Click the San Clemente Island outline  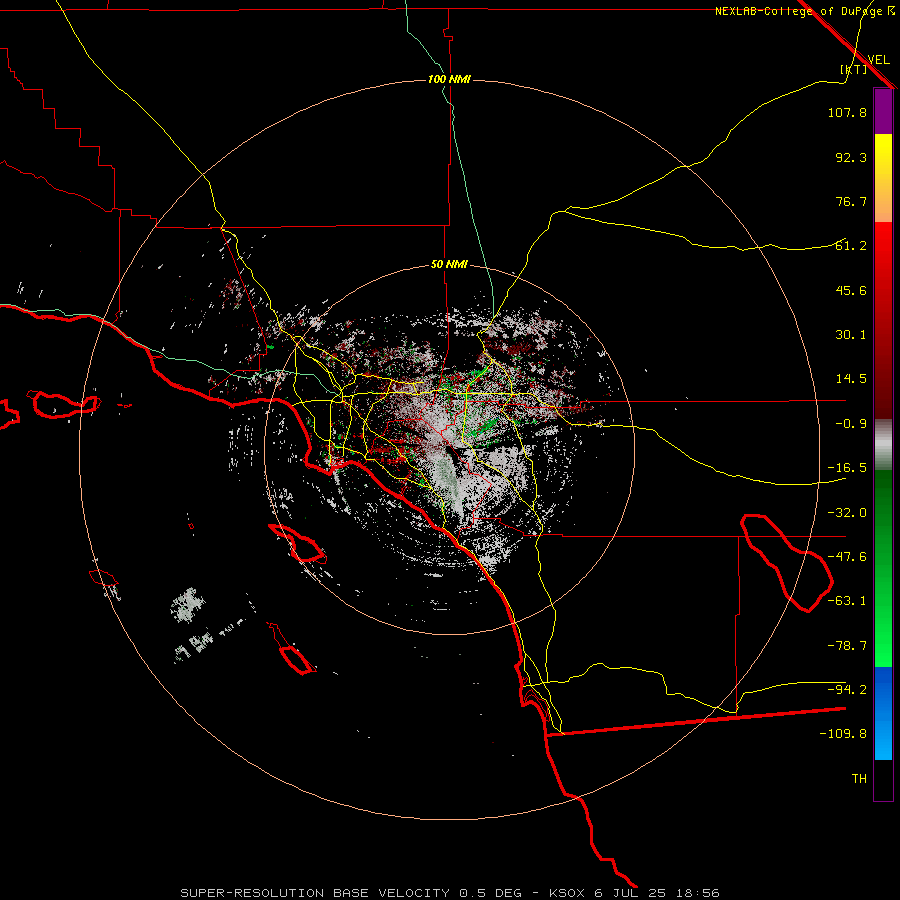click(x=291, y=649)
